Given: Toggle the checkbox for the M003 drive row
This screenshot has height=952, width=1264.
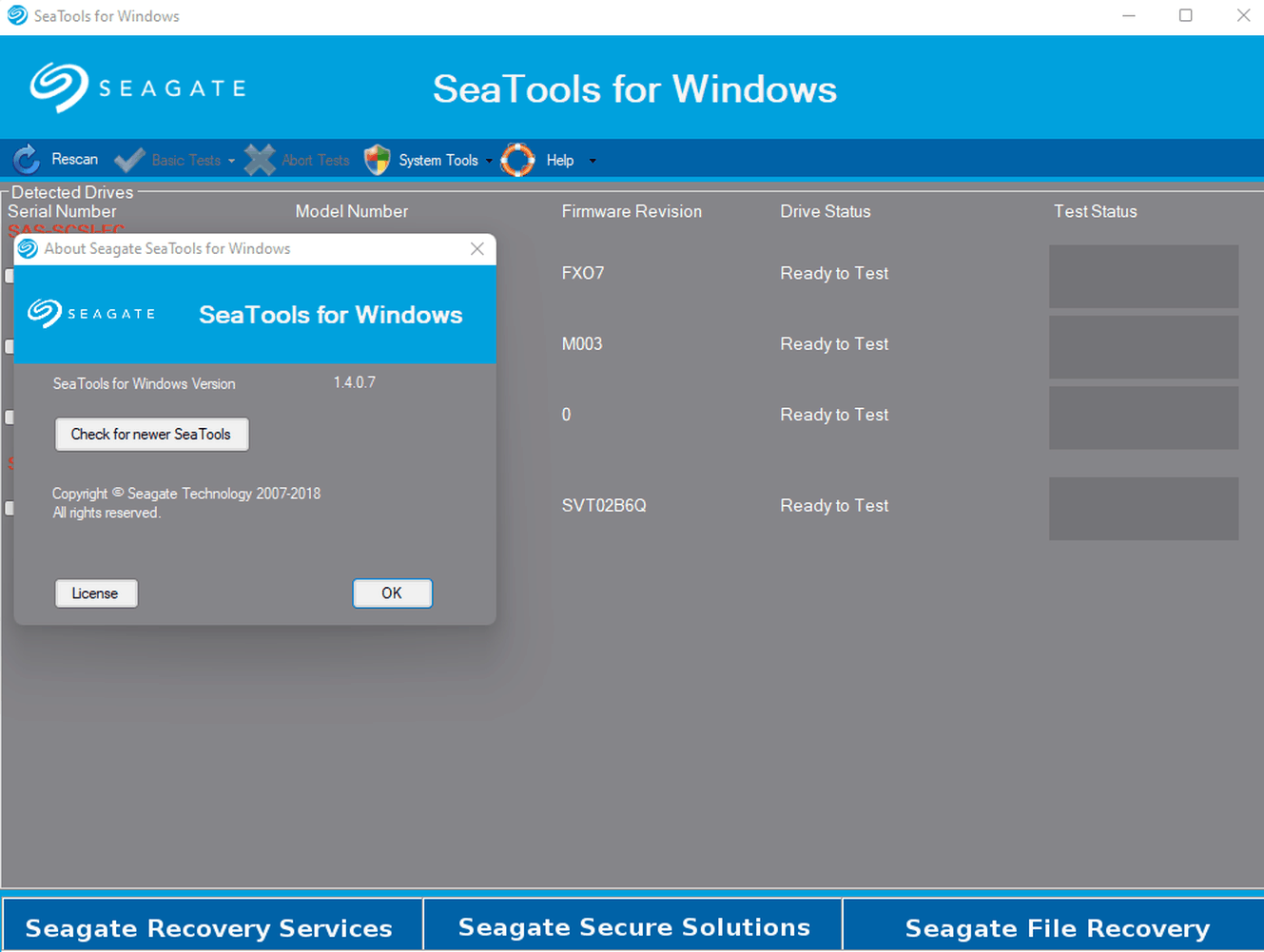Looking at the screenshot, I should point(9,346).
